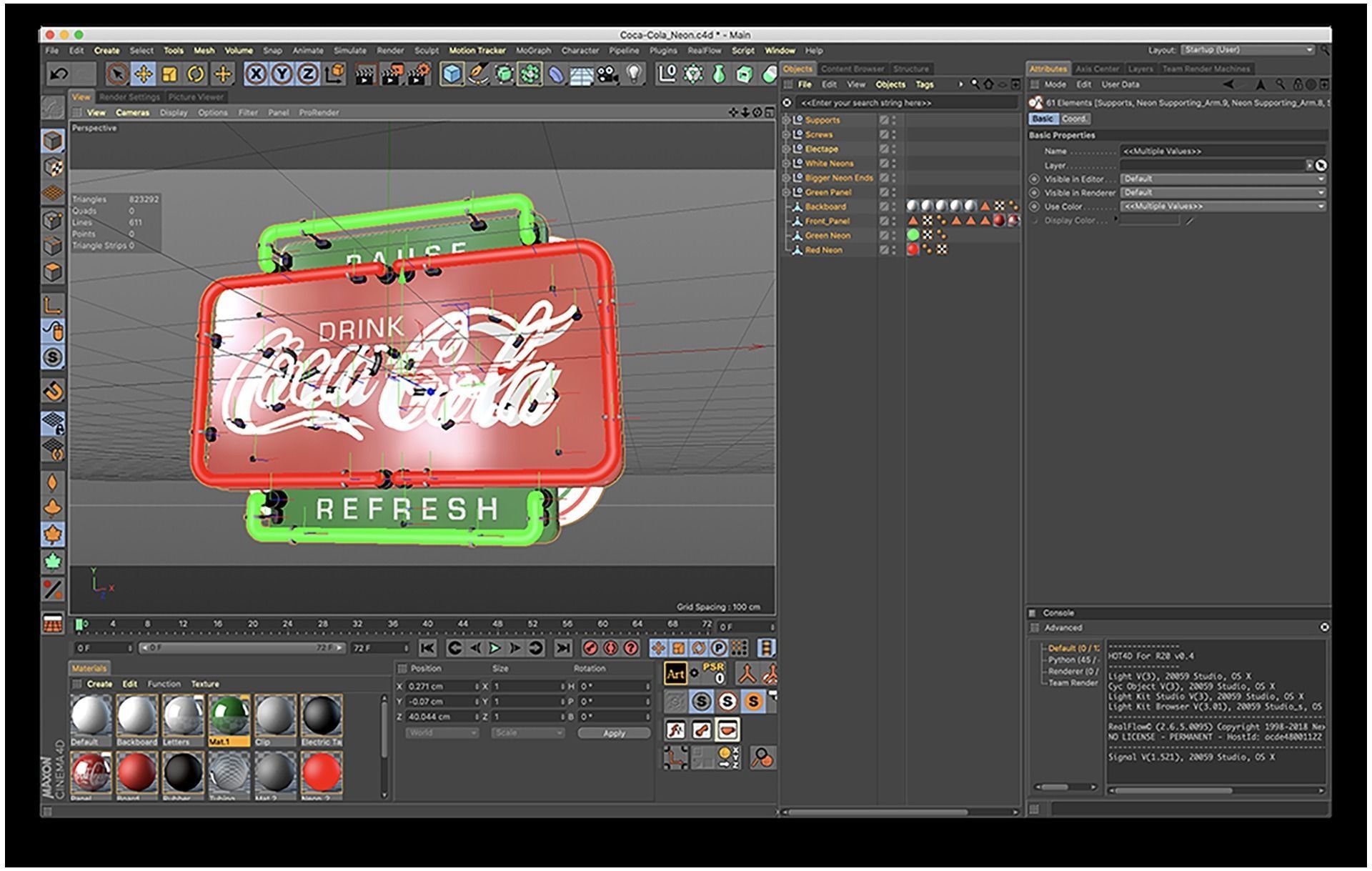The height and width of the screenshot is (871, 1372).
Task: Open Use Color dropdown
Action: click(x=1223, y=206)
